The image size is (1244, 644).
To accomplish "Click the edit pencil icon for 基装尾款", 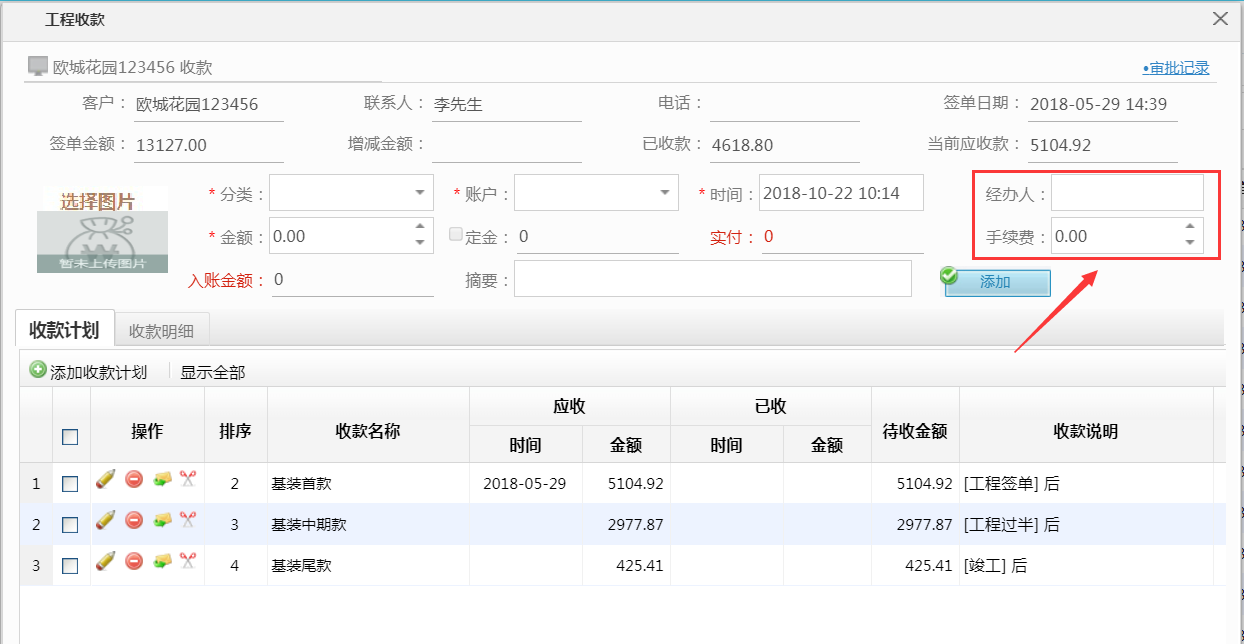I will coord(105,560).
